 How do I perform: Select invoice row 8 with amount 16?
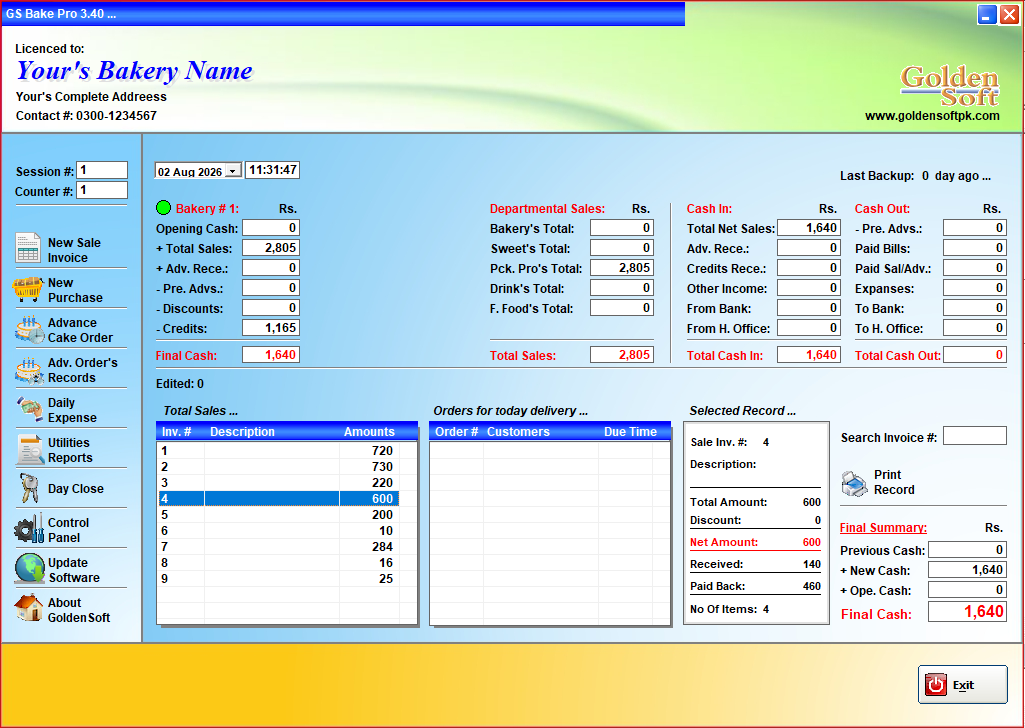pyautogui.click(x=278, y=563)
